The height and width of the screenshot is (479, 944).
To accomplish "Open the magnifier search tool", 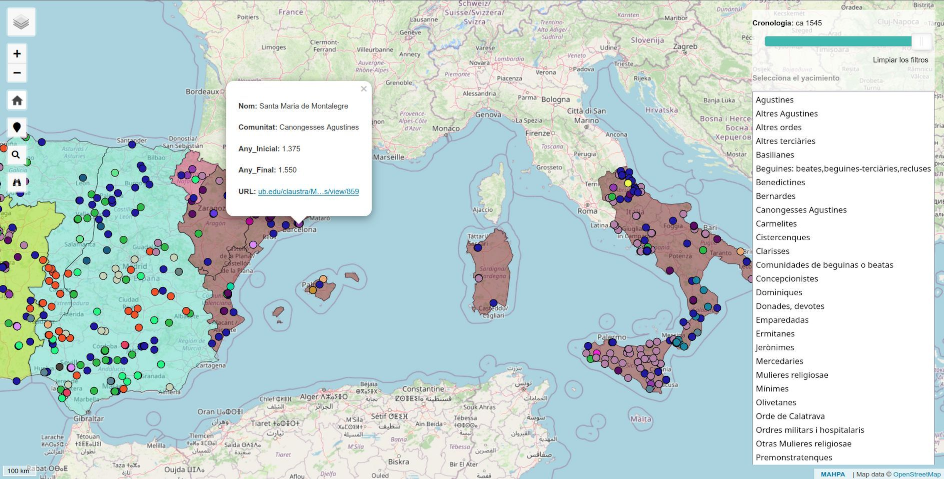I will 18,155.
